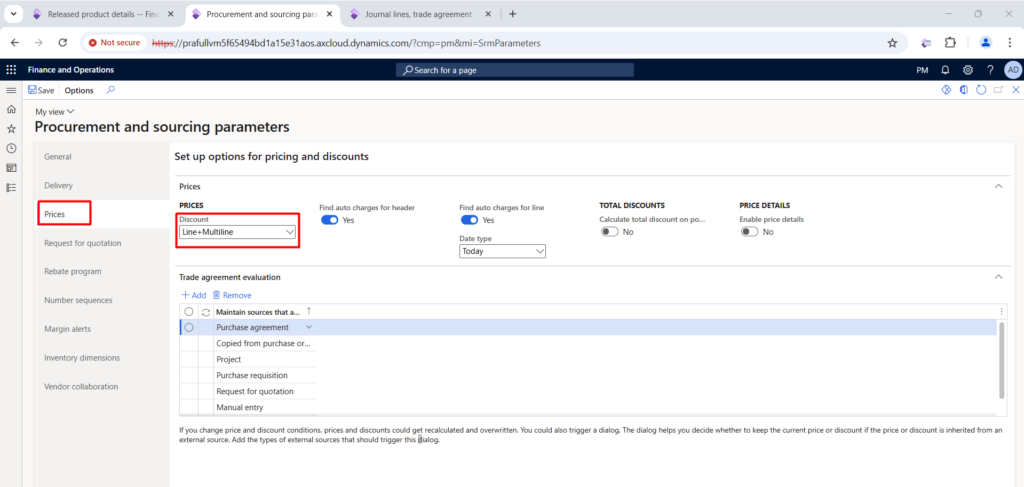Open the Inventory dimensions tab
The width and height of the screenshot is (1024, 487).
[x=82, y=358]
